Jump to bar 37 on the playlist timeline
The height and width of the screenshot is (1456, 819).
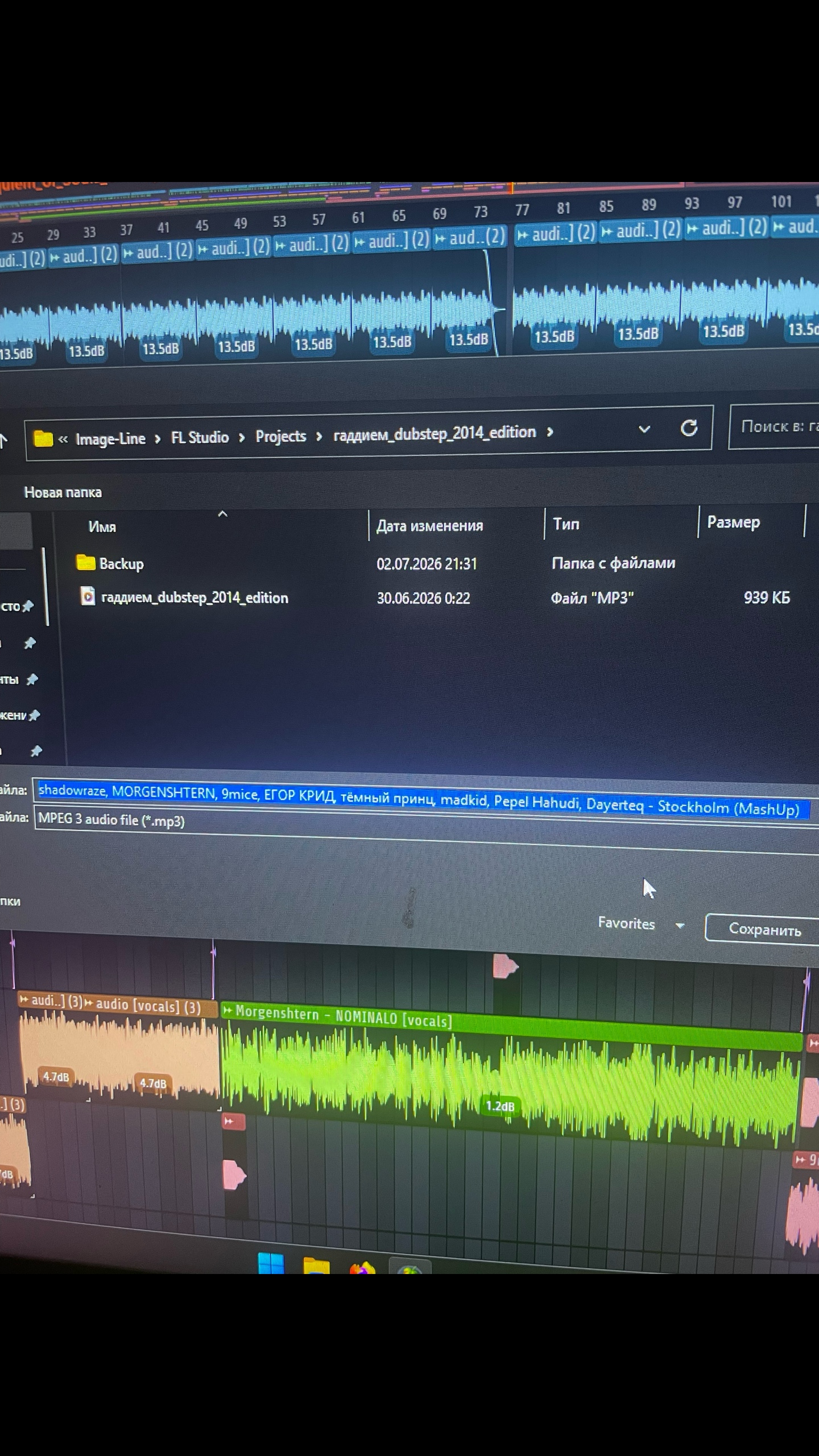click(x=126, y=230)
